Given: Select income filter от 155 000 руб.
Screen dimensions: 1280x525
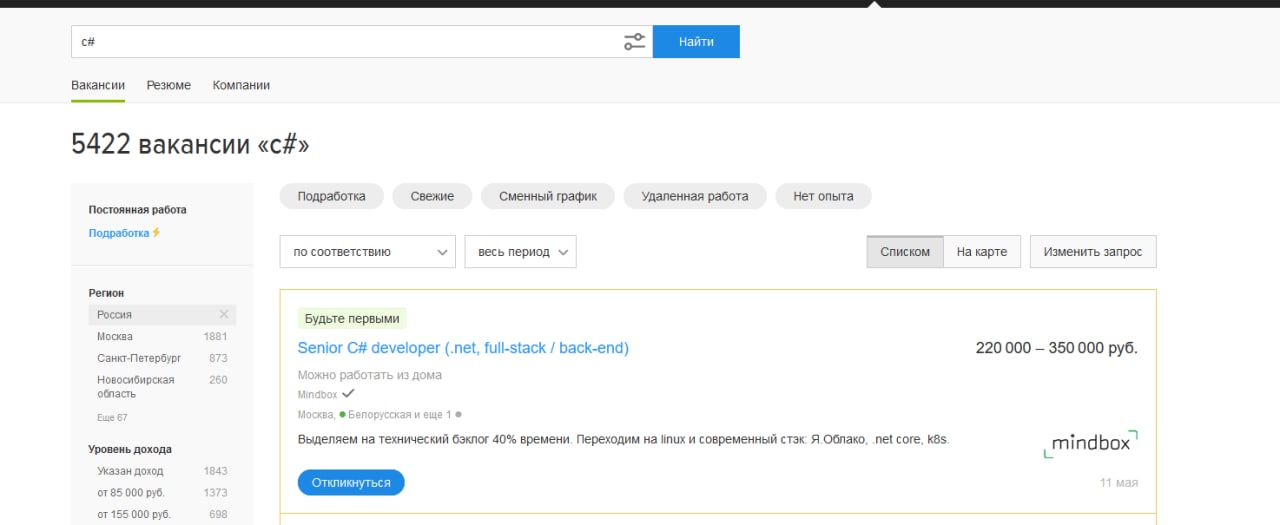Looking at the screenshot, I should coord(133,514).
